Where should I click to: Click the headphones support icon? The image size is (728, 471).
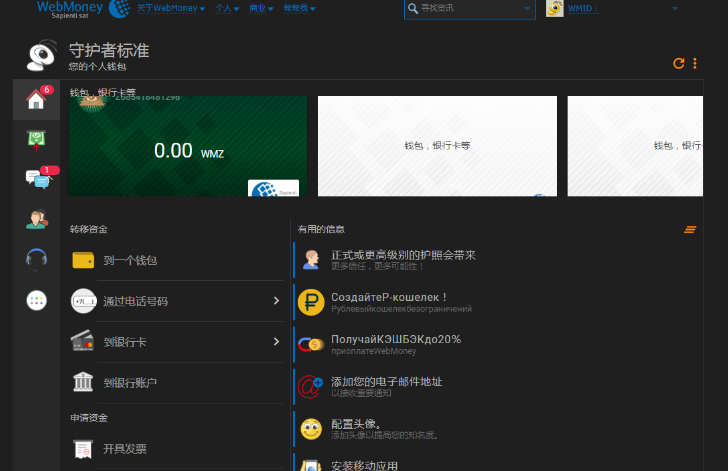tap(36, 259)
